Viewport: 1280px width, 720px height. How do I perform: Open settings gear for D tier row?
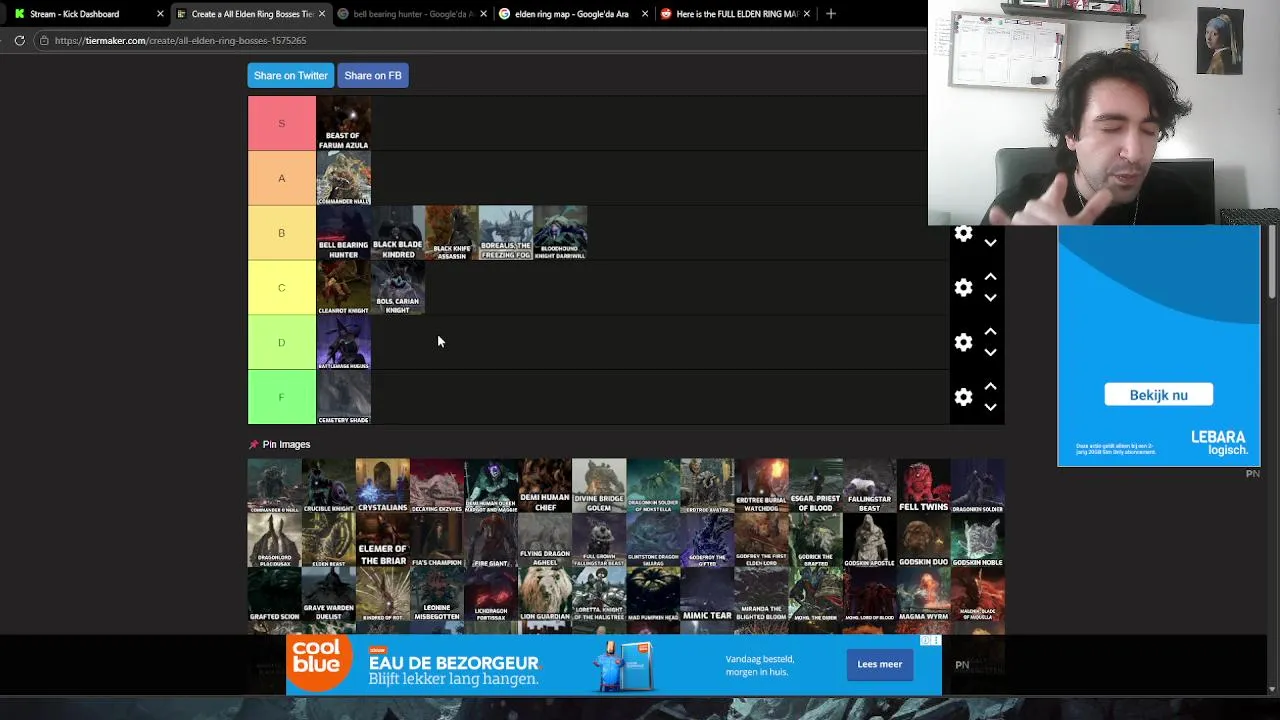click(963, 343)
